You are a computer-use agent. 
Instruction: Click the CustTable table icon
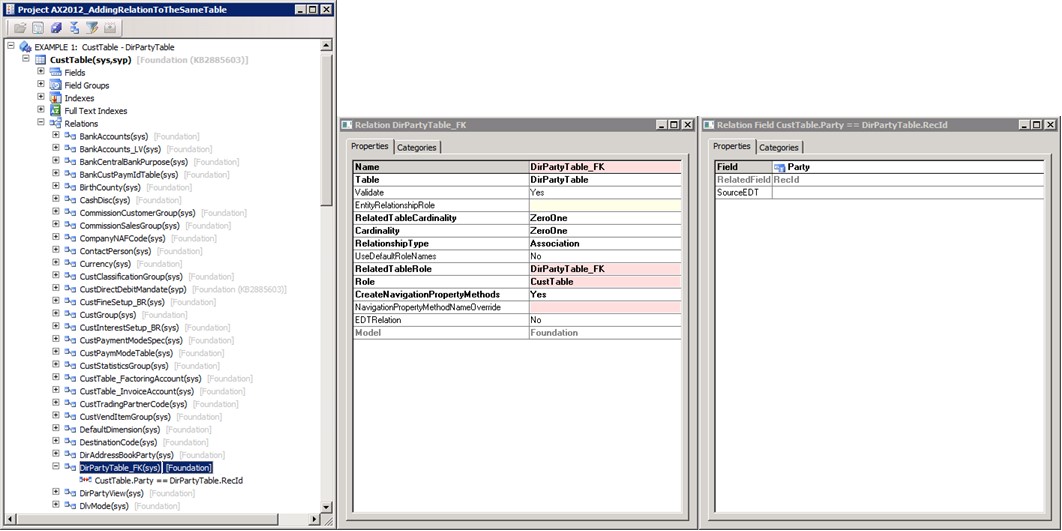pos(40,60)
